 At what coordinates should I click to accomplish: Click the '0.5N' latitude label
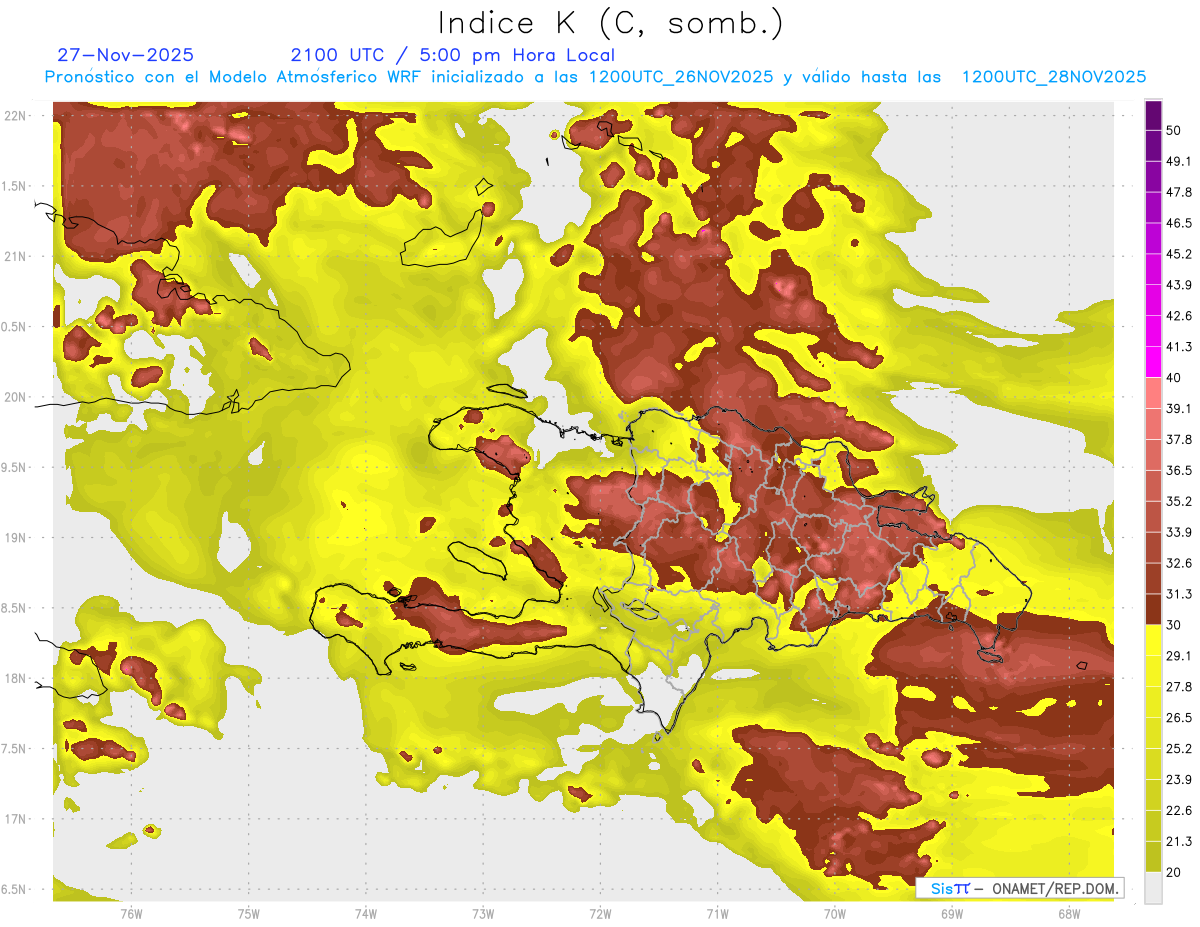(14, 327)
